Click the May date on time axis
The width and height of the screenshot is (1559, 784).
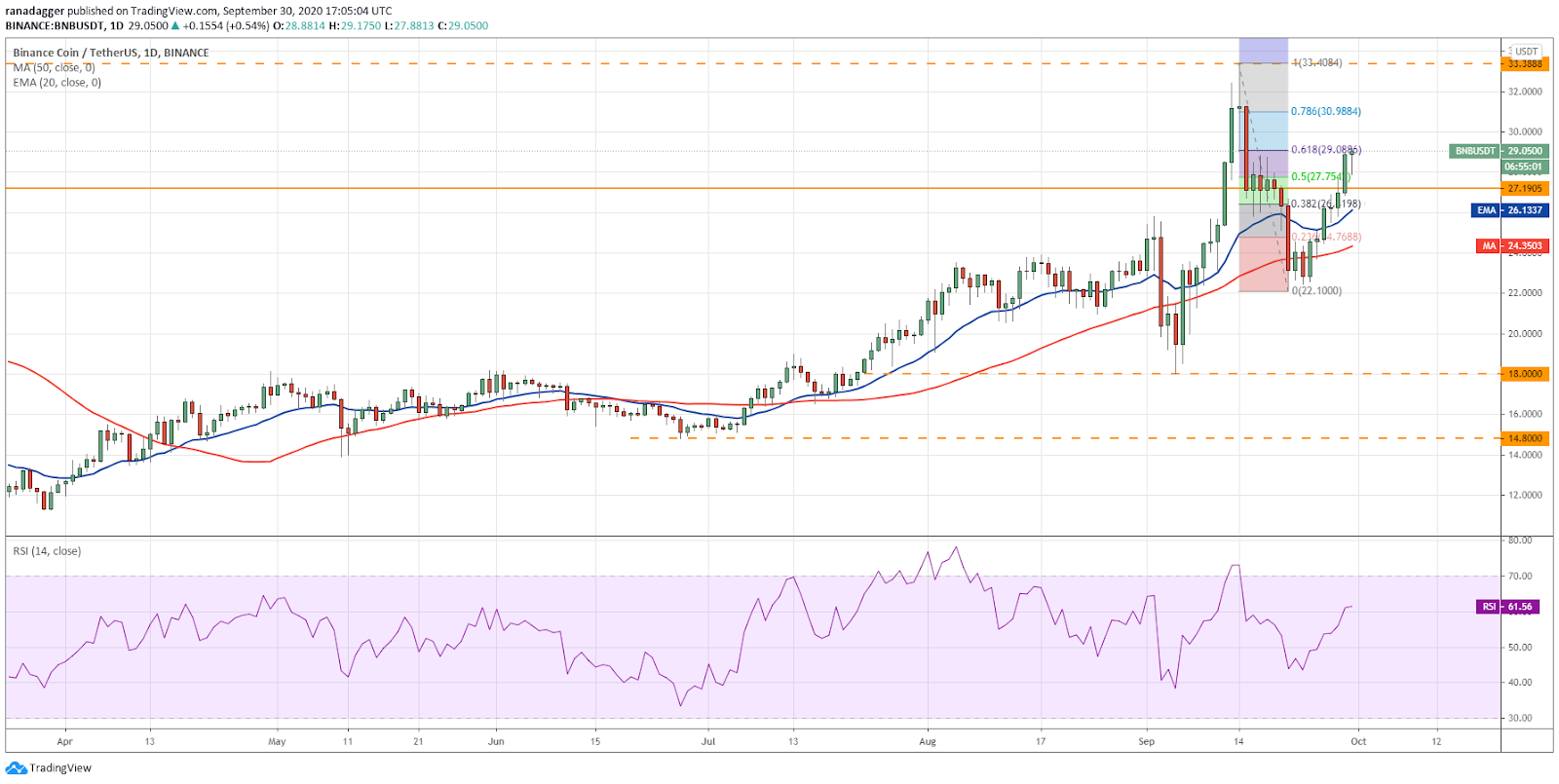pos(278,741)
